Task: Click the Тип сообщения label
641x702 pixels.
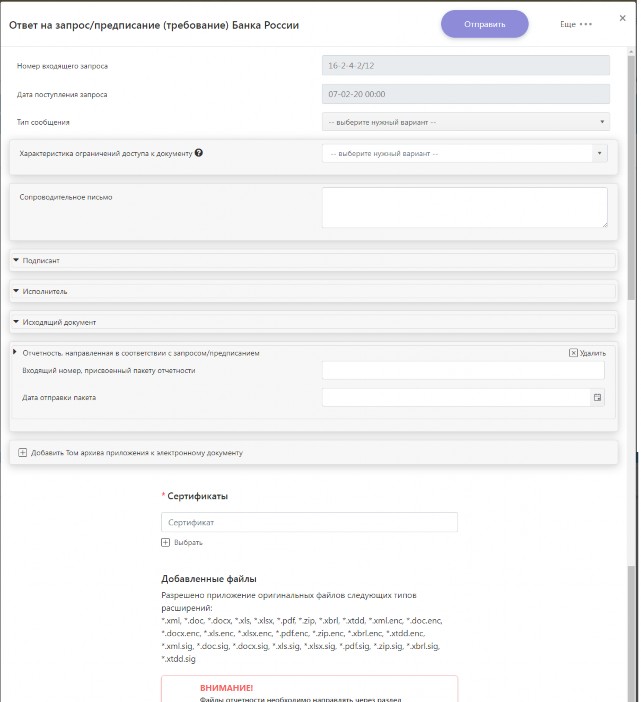Action: [43, 122]
